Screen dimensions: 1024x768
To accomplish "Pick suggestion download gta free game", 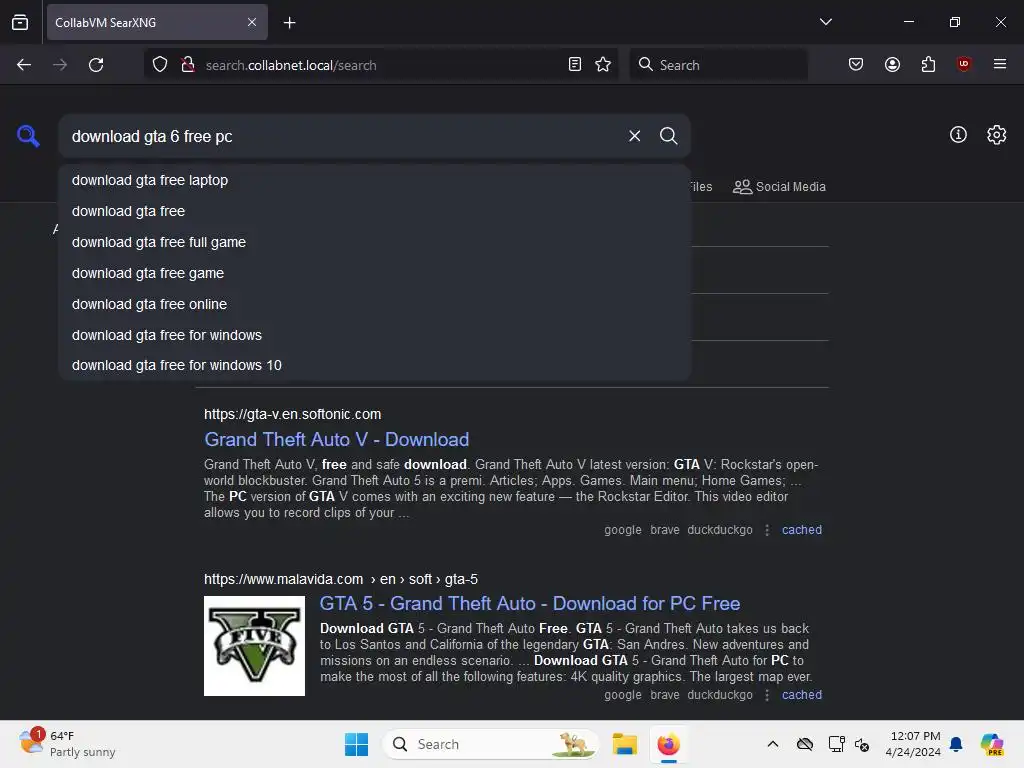I will tap(375, 273).
